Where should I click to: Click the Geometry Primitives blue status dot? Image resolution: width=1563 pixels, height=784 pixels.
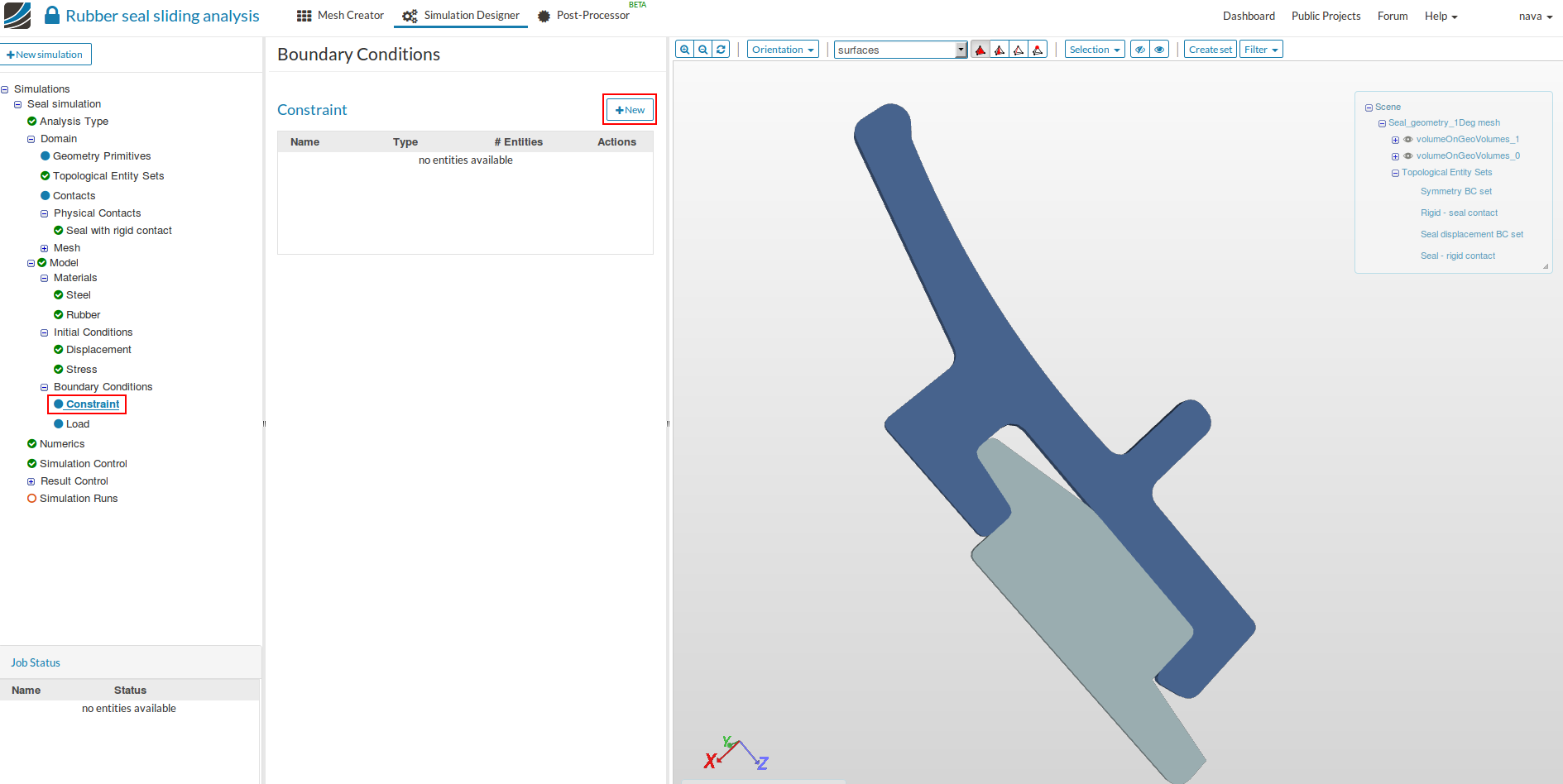point(46,156)
